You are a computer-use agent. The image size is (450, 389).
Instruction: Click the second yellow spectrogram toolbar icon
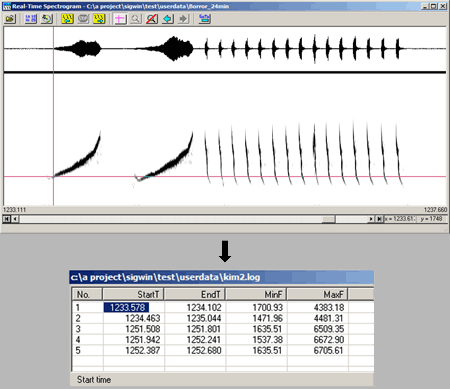[99, 19]
